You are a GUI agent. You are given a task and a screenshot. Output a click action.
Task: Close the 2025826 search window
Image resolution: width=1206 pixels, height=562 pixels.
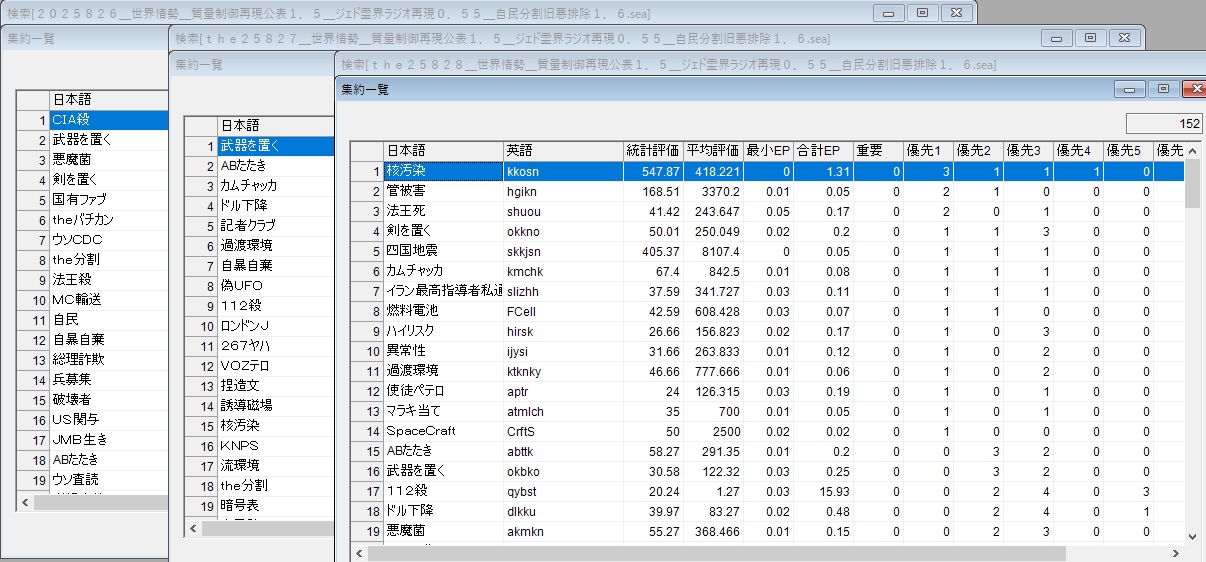955,12
